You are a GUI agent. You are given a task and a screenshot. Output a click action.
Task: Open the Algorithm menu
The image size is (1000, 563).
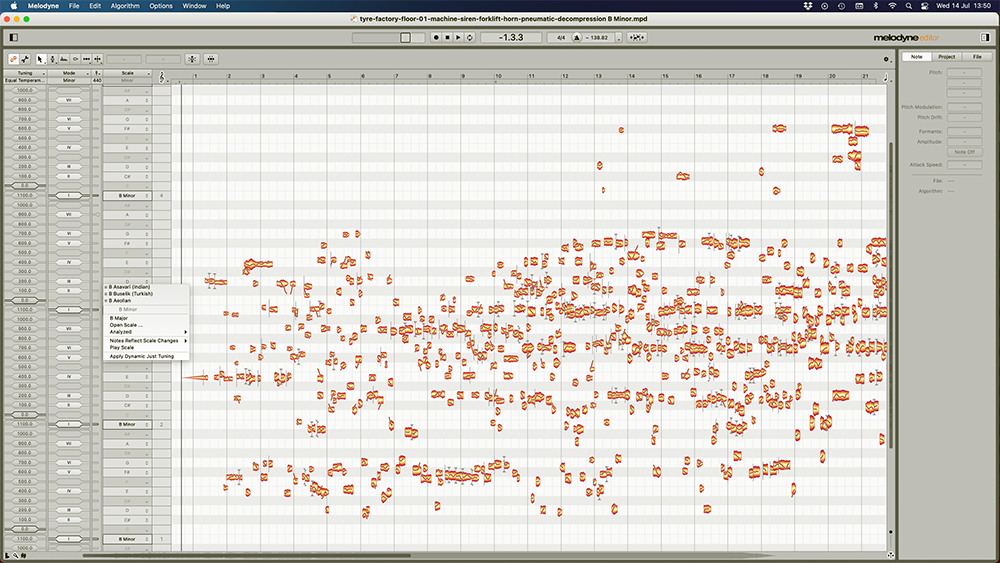(125, 6)
